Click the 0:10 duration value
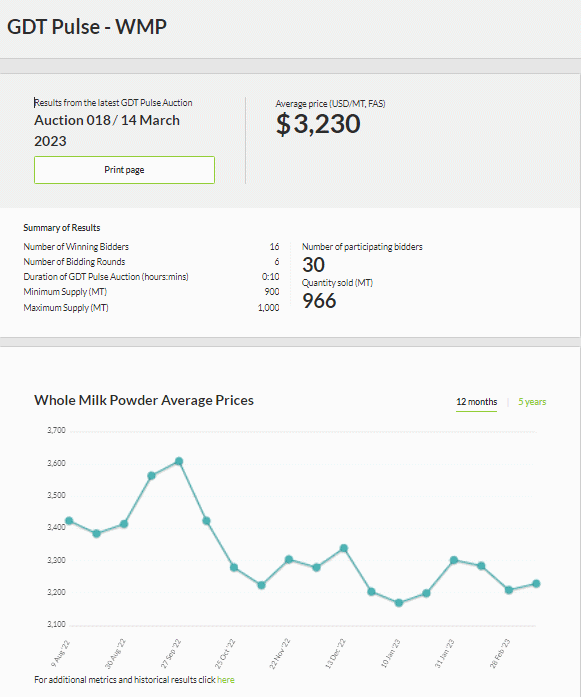Image resolution: width=581 pixels, height=697 pixels. [270, 277]
